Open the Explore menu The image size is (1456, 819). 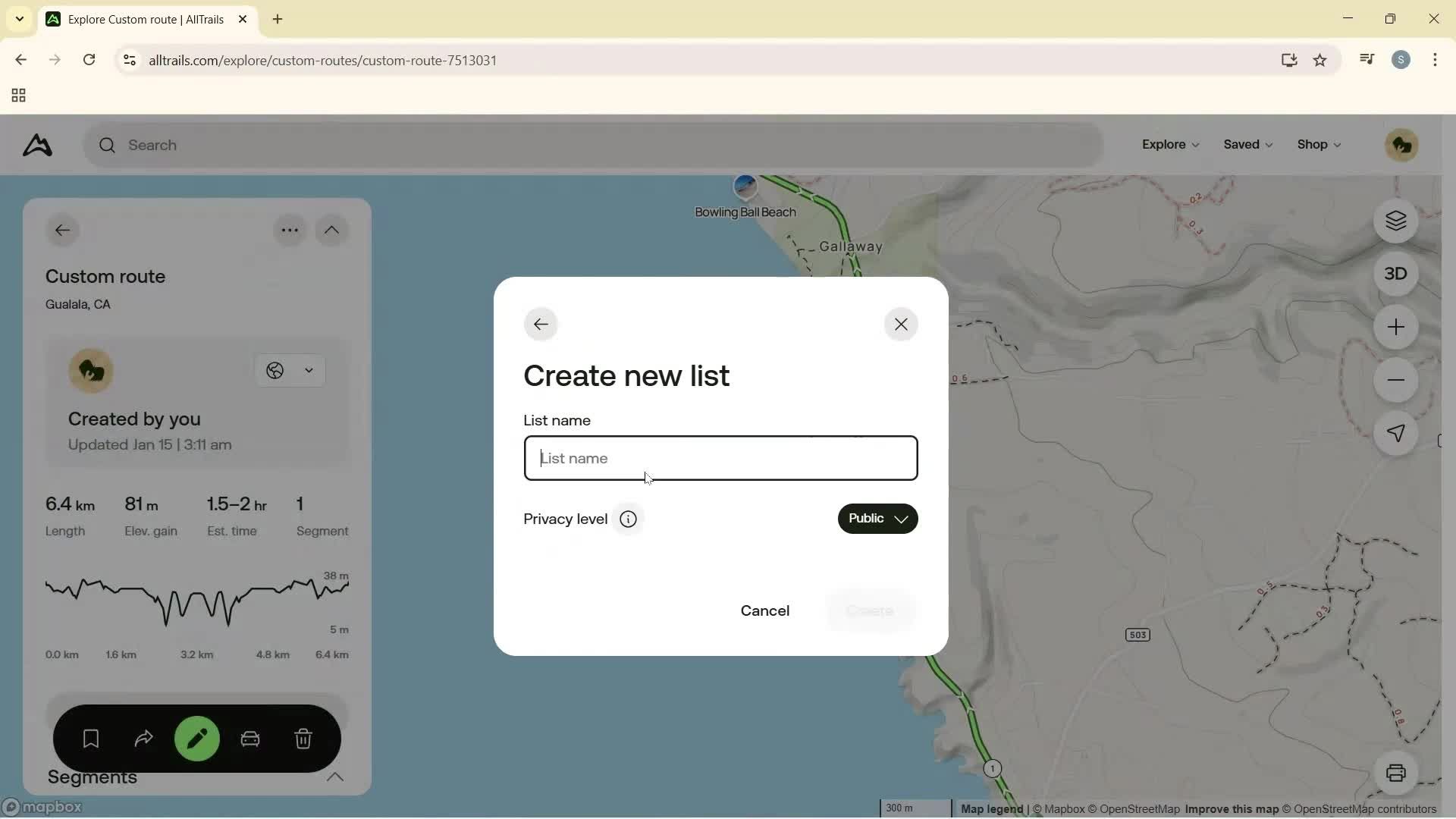pos(1169,144)
